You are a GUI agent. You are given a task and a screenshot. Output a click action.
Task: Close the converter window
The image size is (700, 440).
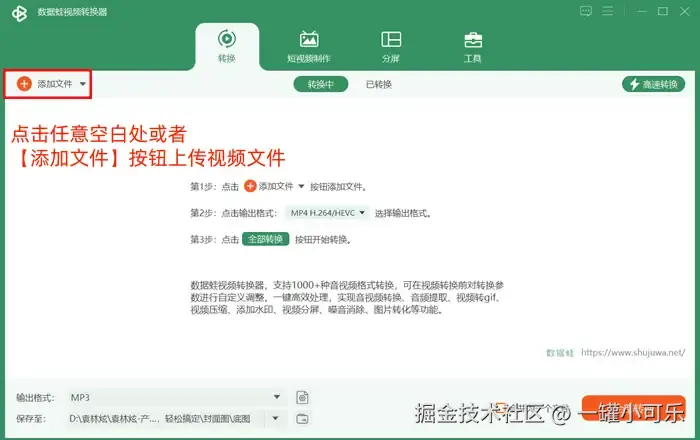pyautogui.click(x=684, y=11)
